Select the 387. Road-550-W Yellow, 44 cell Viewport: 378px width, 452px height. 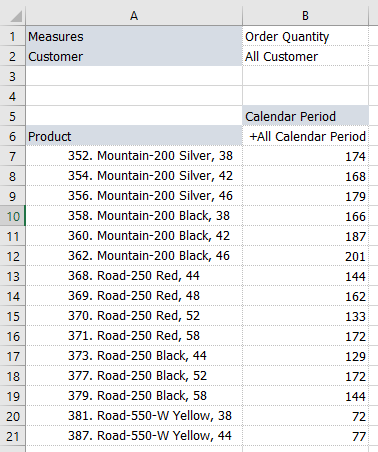click(x=134, y=436)
